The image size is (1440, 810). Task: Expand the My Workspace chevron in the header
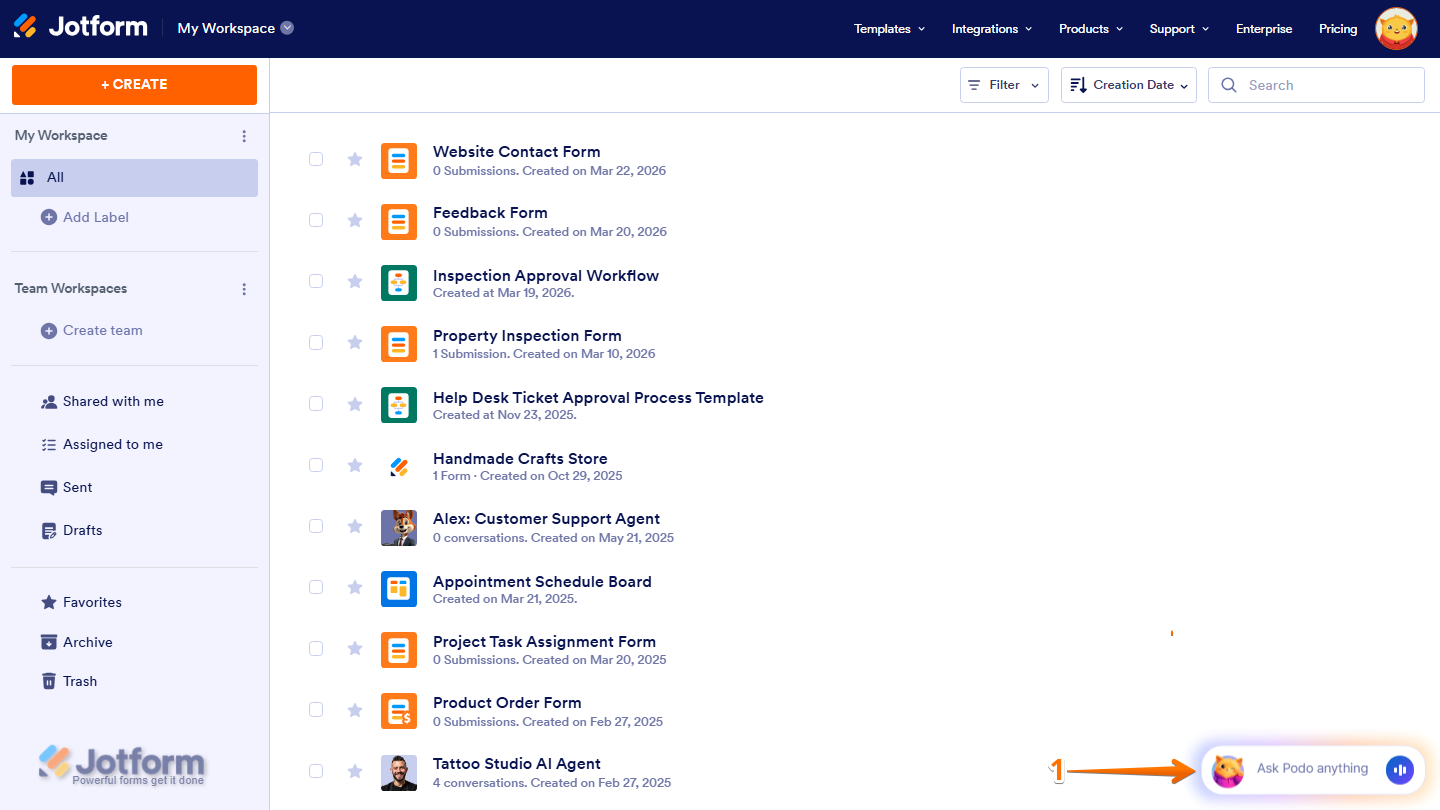click(289, 28)
